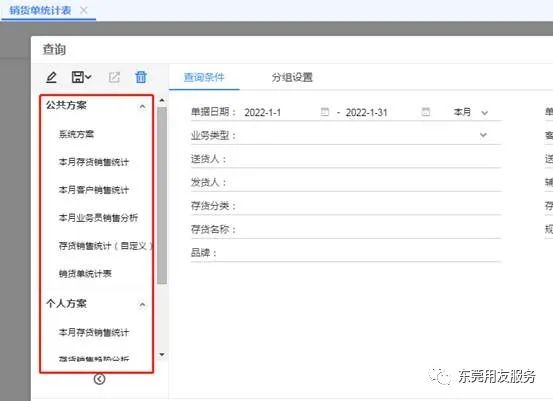
Task: Open end date calendar picker icon
Action: tap(426, 112)
